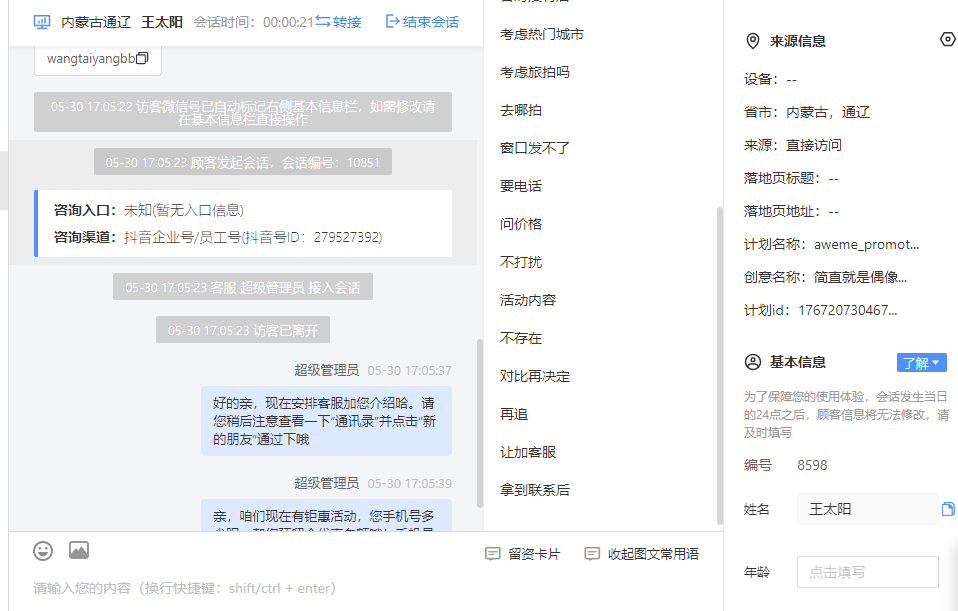Choose the 窗口发不了 quick phrase
The height and width of the screenshot is (611, 958).
[535, 148]
